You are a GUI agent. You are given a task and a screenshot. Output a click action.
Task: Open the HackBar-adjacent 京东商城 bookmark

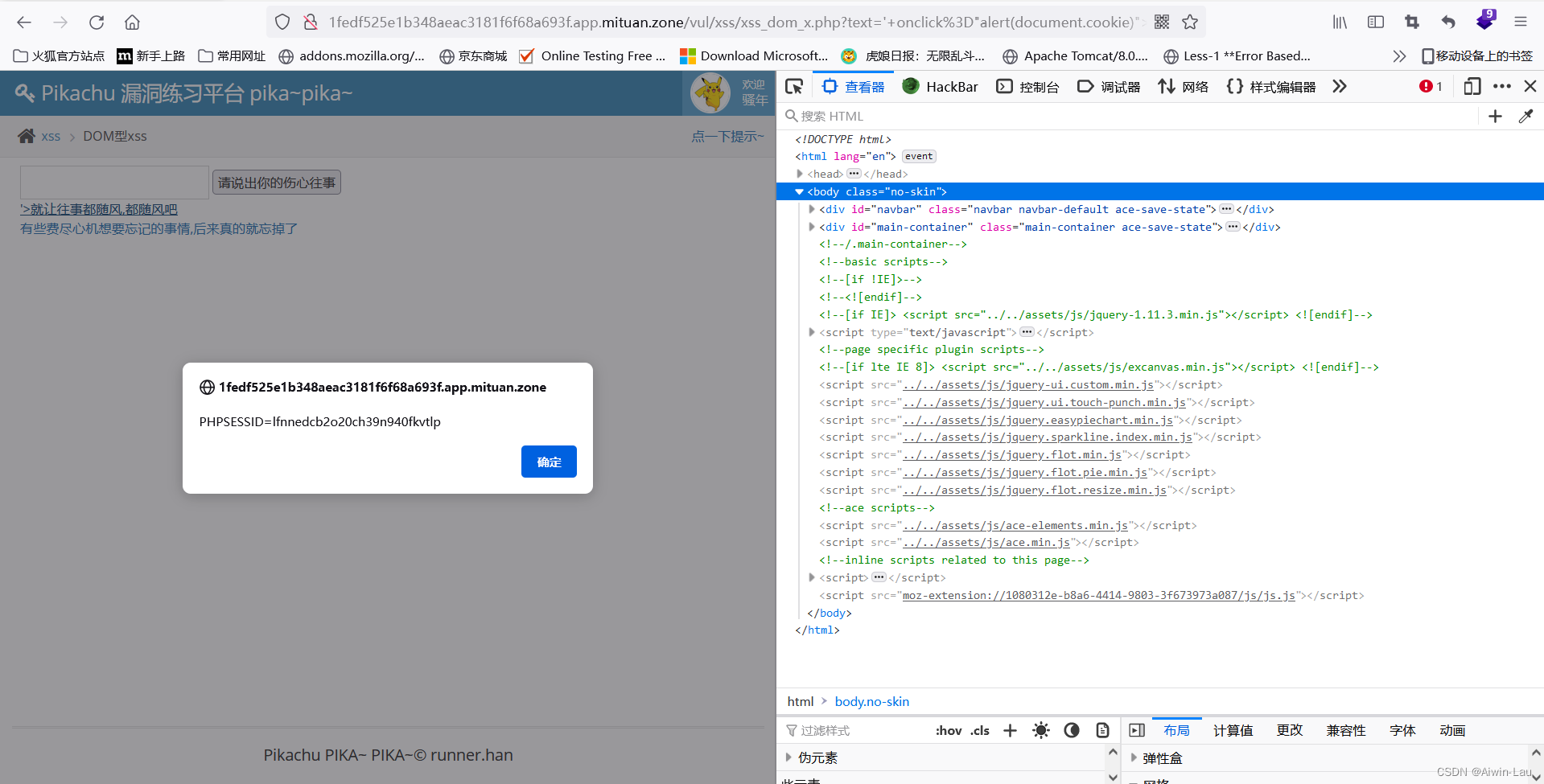pos(473,56)
